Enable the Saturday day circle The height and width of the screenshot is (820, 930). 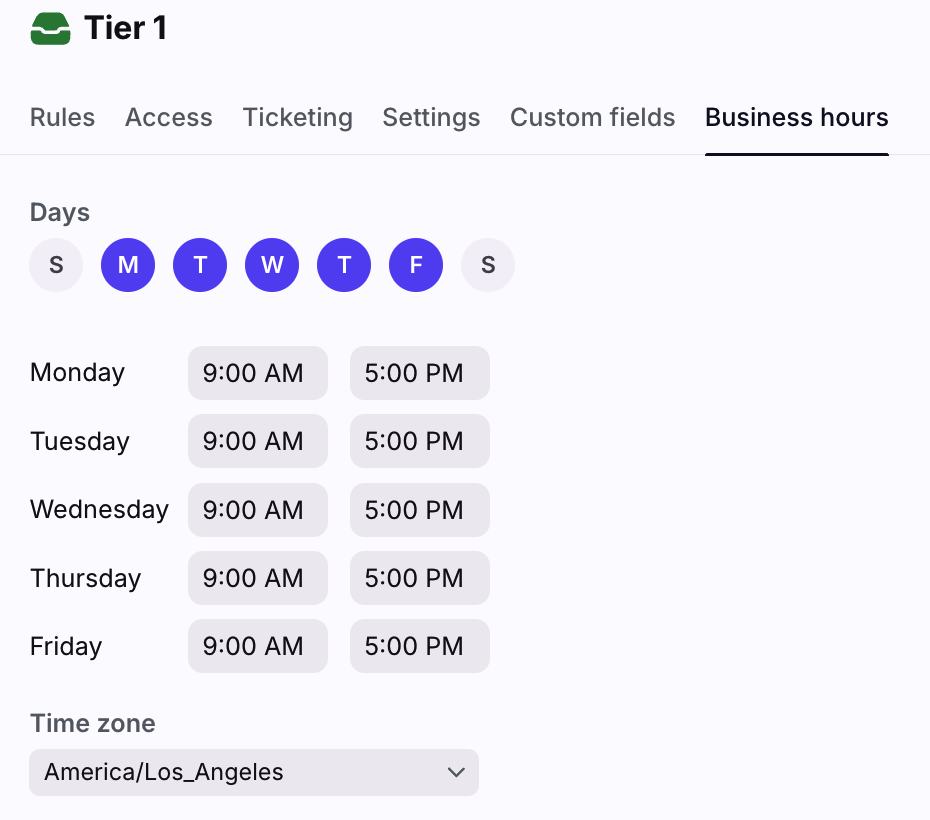pos(488,265)
